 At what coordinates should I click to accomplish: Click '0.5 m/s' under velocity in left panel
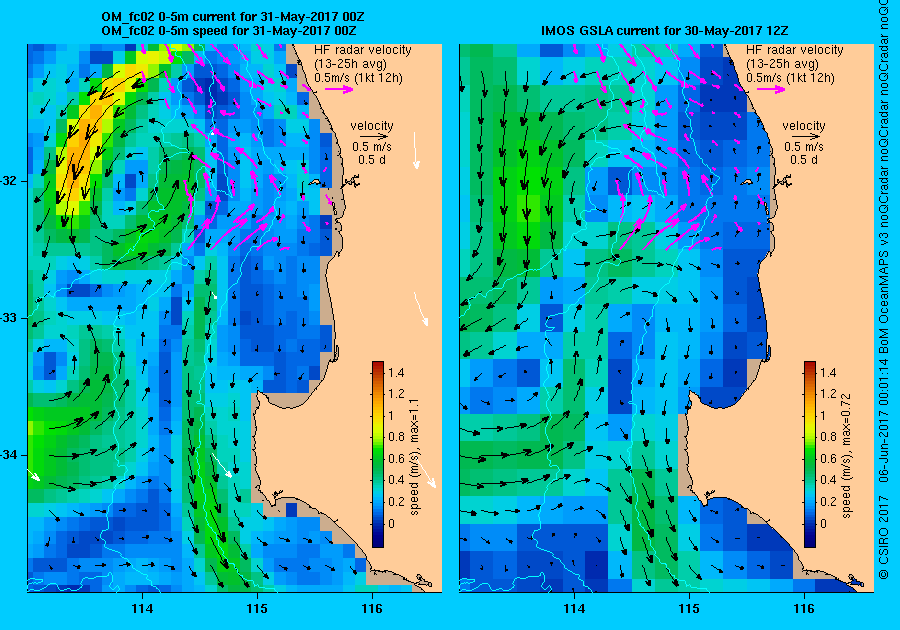(x=372, y=147)
